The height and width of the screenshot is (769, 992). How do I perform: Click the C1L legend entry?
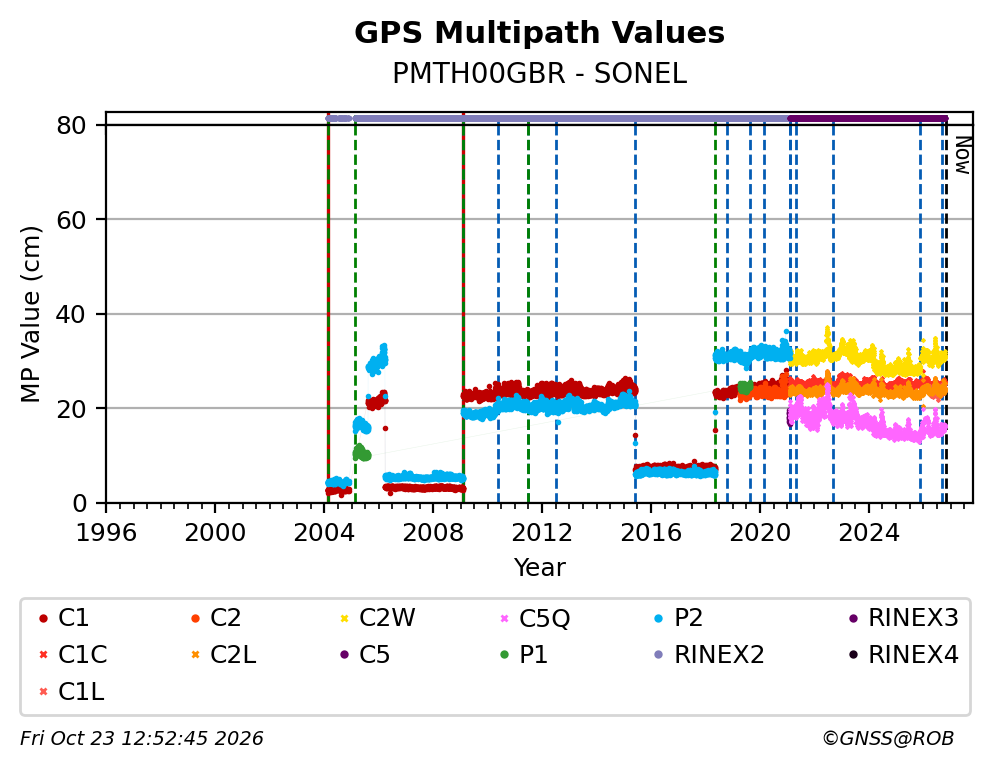tap(71, 692)
